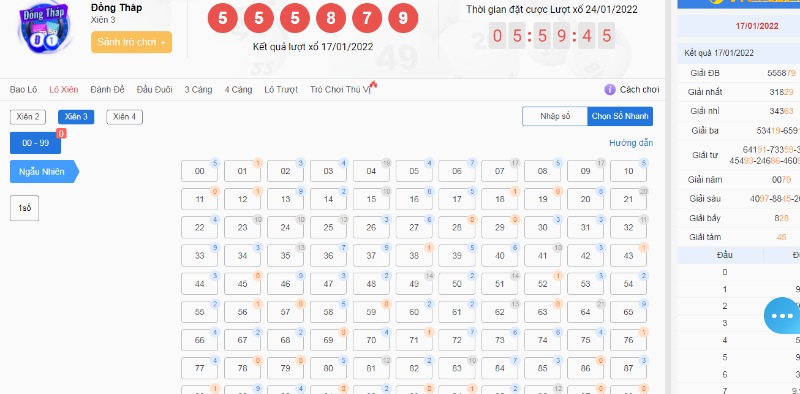Open Sảnh trò chơi game lobby
Image resolution: width=800 pixels, height=394 pixels.
[131, 42]
